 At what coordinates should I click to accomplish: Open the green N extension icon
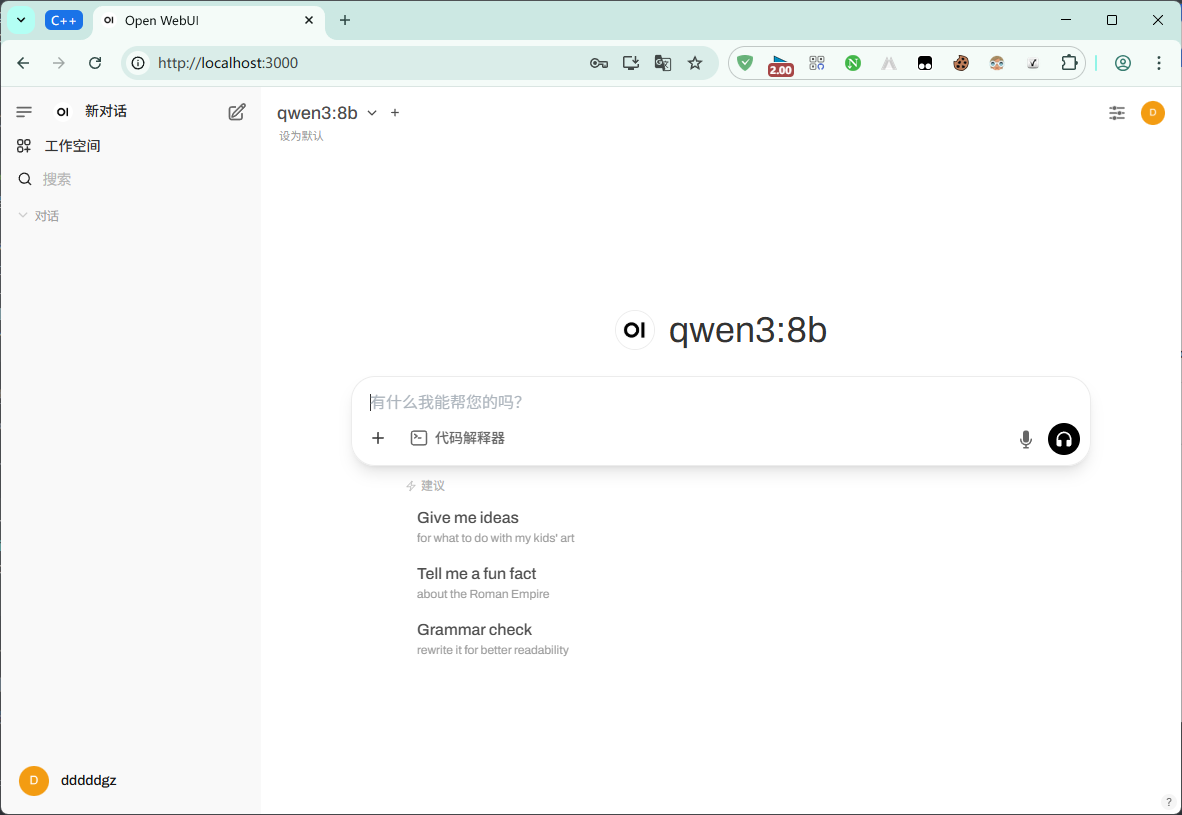click(853, 63)
